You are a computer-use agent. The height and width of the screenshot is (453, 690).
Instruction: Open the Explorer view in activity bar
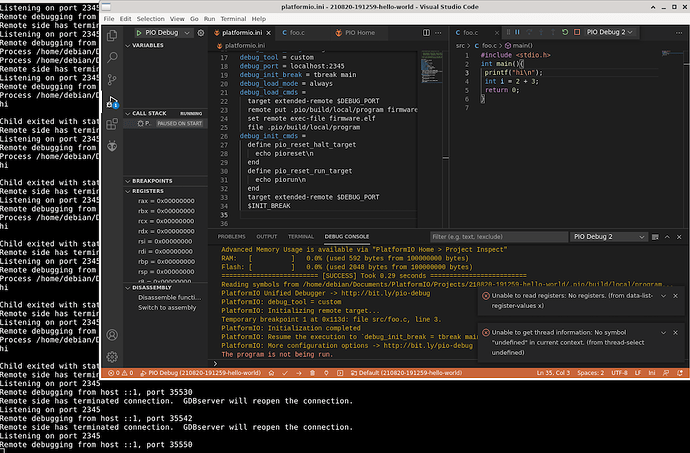click(112, 35)
